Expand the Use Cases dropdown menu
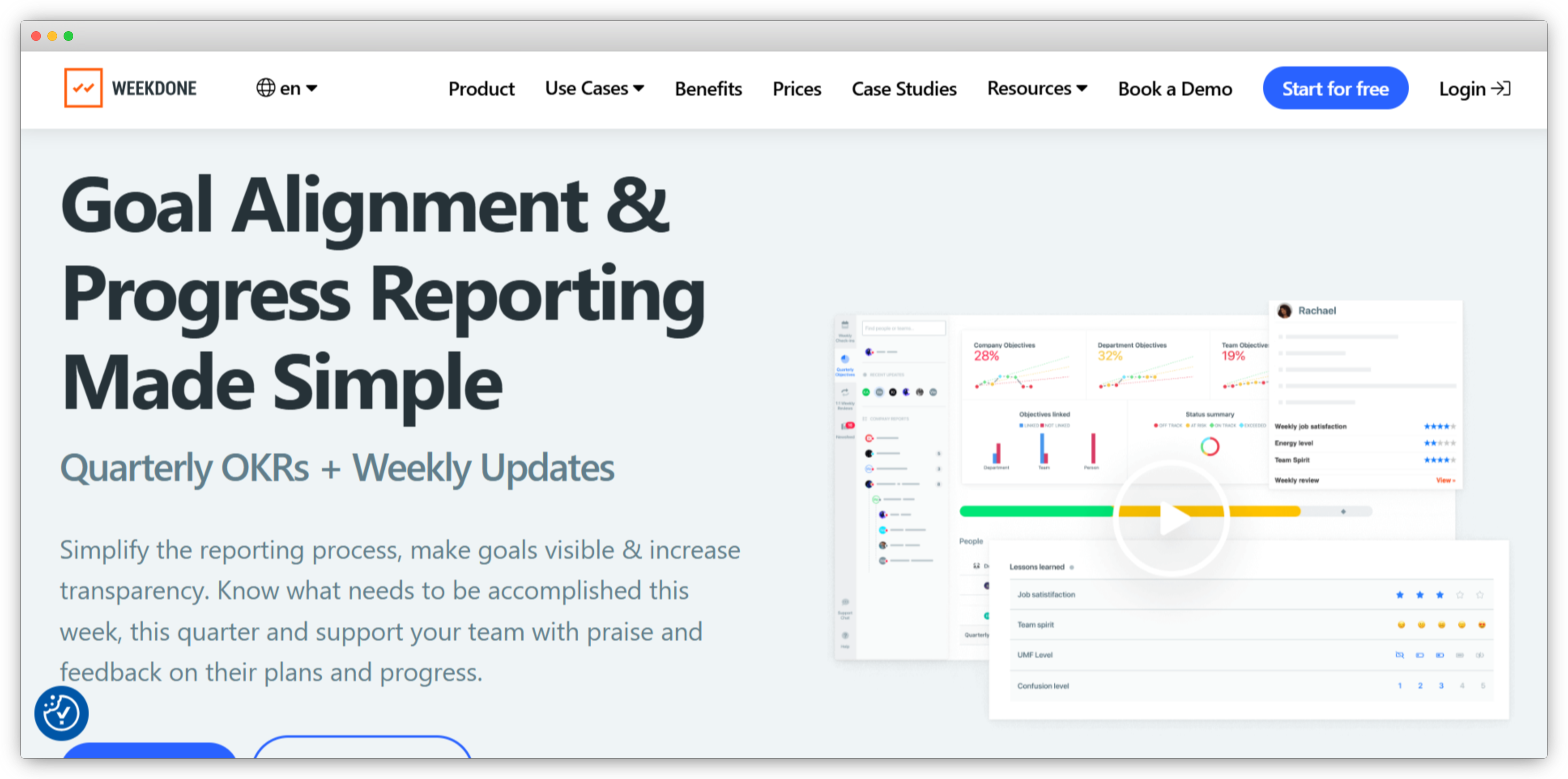 click(594, 89)
